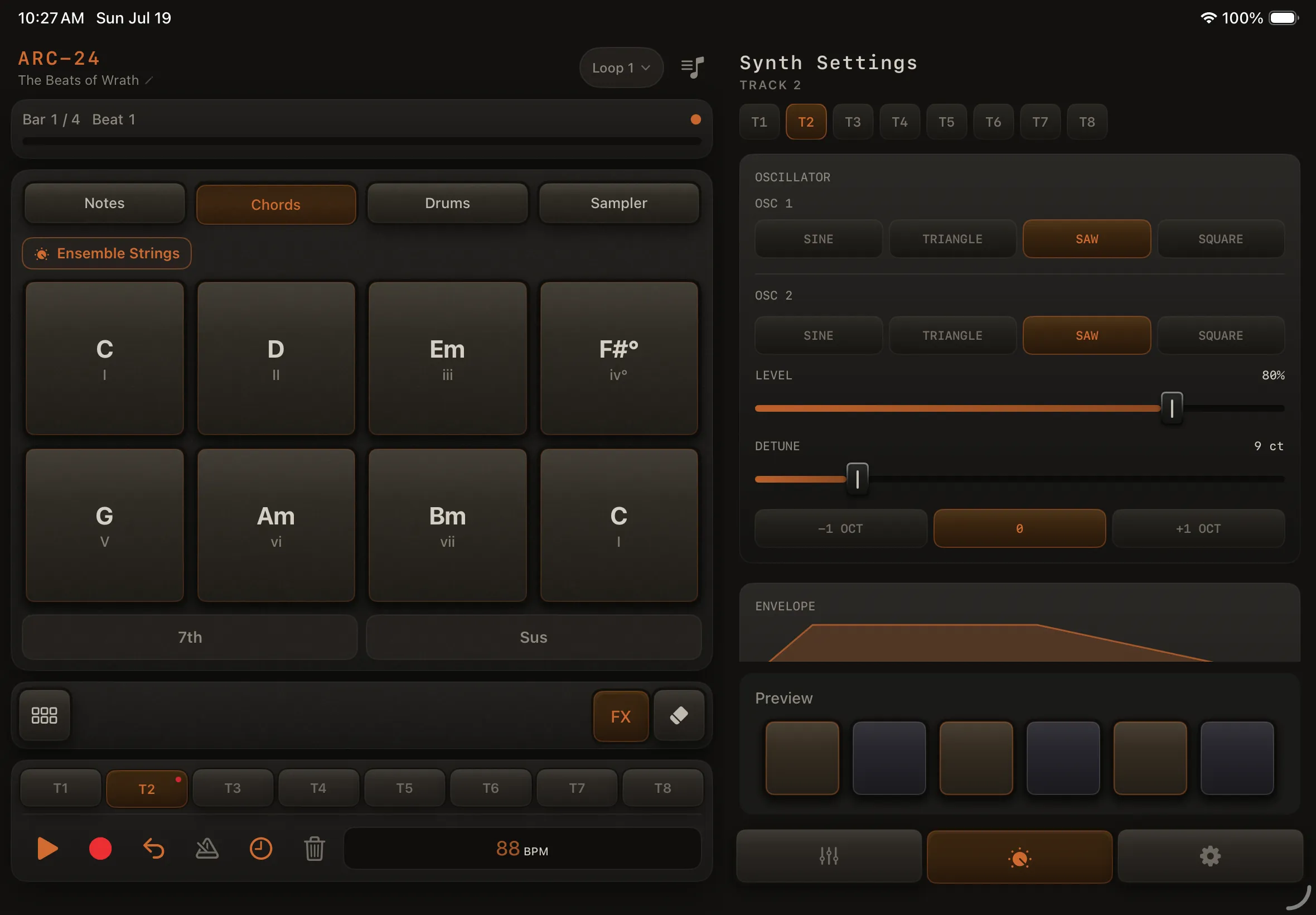Tap the battery indicator
The width and height of the screenshot is (1316, 915).
click(1283, 18)
